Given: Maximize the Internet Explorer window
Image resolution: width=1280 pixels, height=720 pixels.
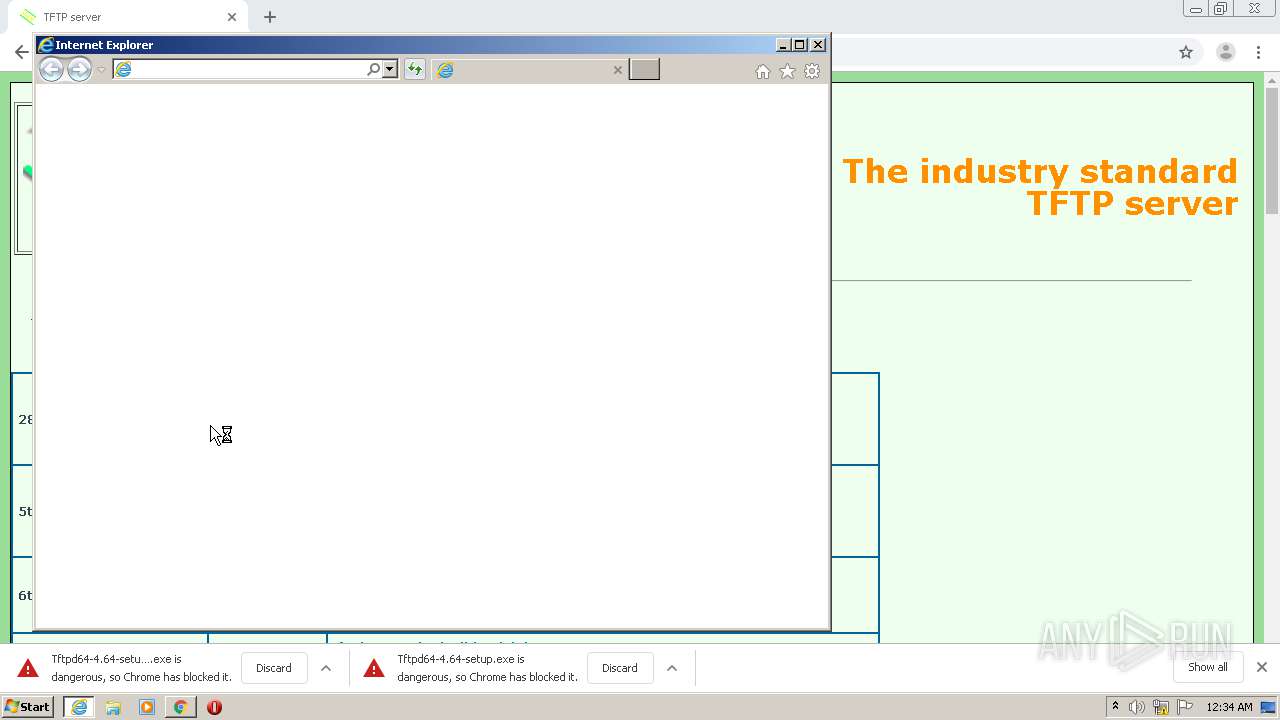Looking at the screenshot, I should point(800,45).
